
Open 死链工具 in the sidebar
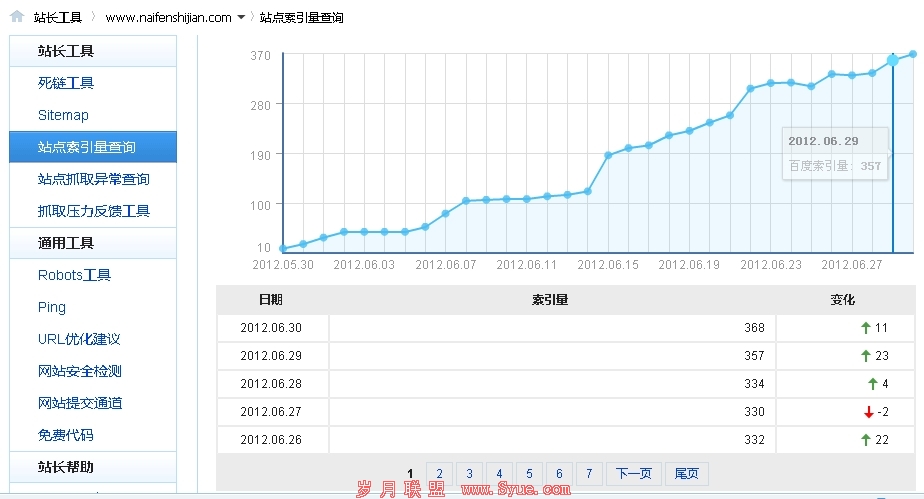[x=65, y=83]
